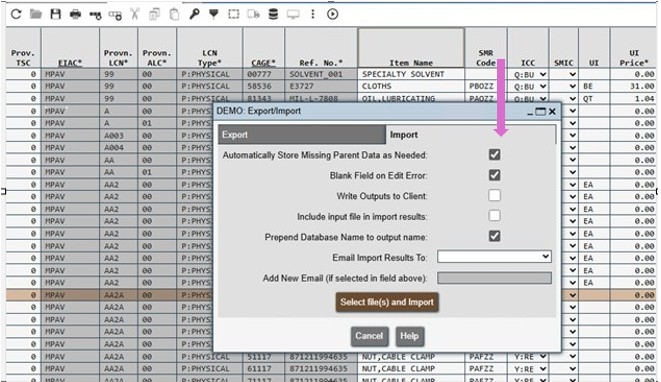Click the SOLVENT_001 reference number cell

coord(321,74)
